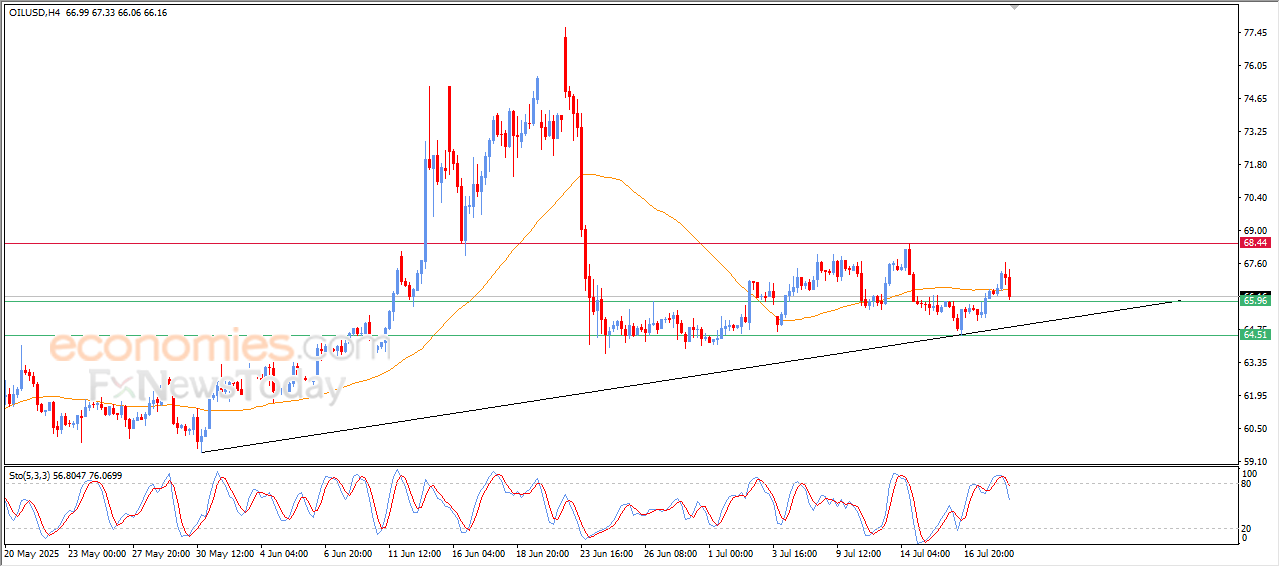Select the 65.96 price tag
The image size is (1280, 567).
click(1255, 300)
